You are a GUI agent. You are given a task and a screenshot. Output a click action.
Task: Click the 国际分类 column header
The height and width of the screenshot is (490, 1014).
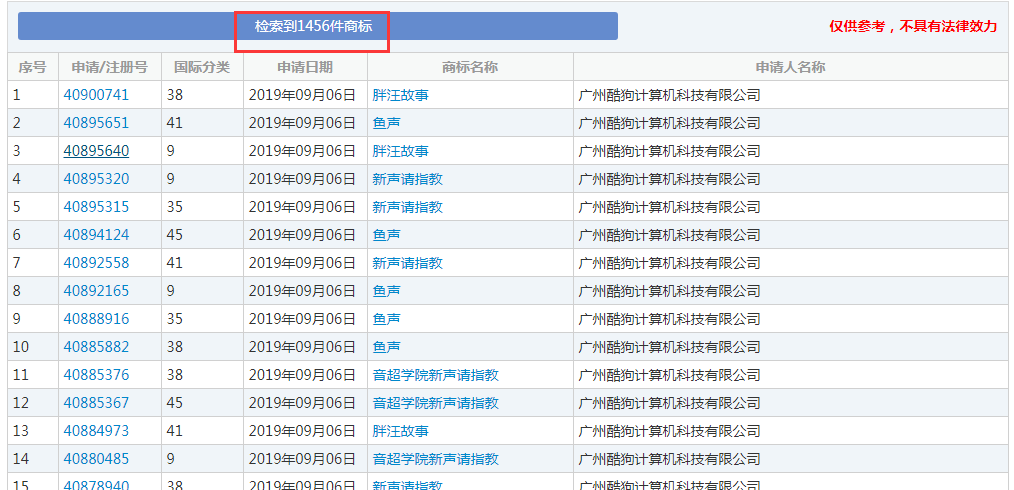(x=202, y=67)
